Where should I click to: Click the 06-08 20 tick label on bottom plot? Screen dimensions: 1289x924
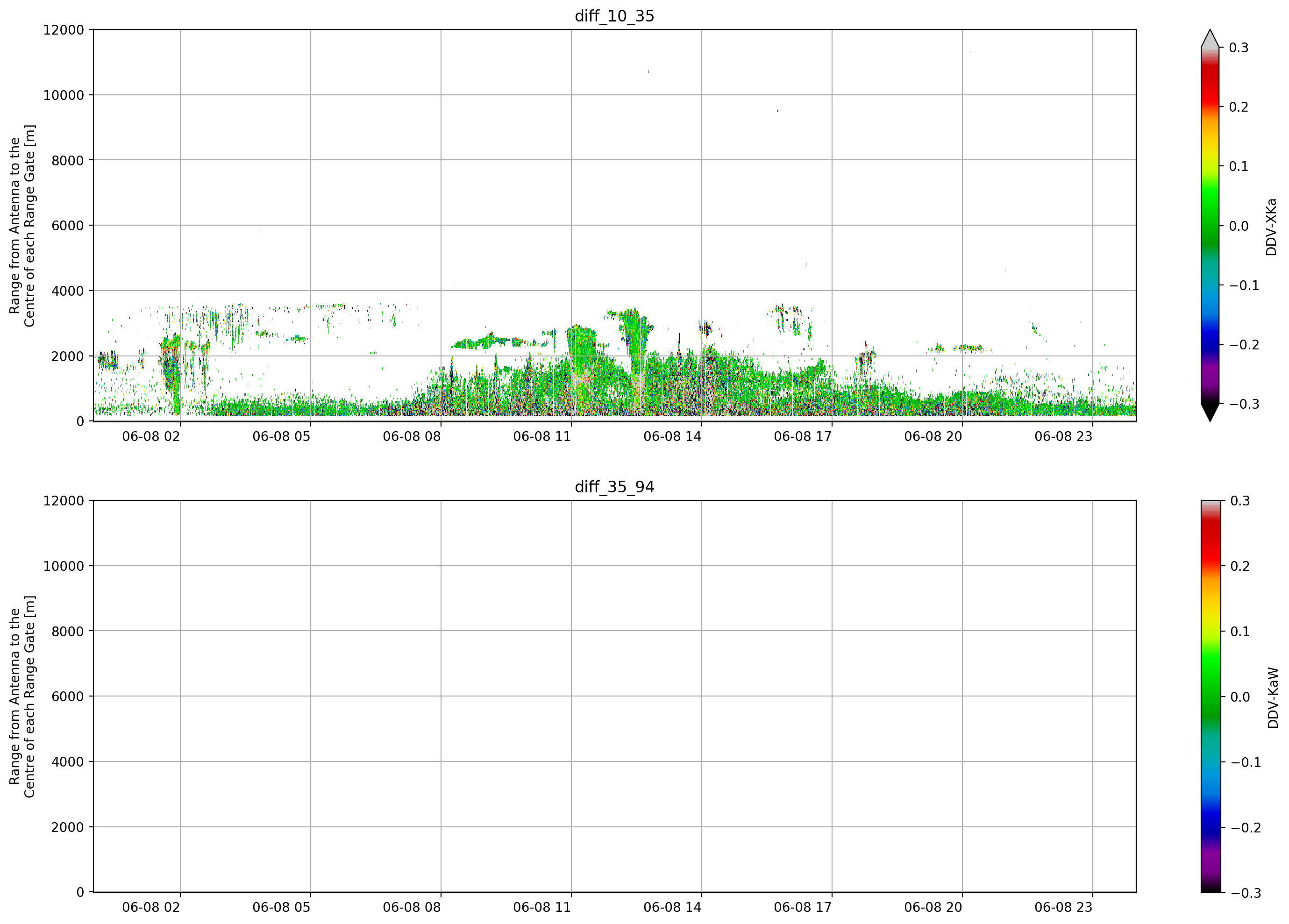tap(933, 908)
